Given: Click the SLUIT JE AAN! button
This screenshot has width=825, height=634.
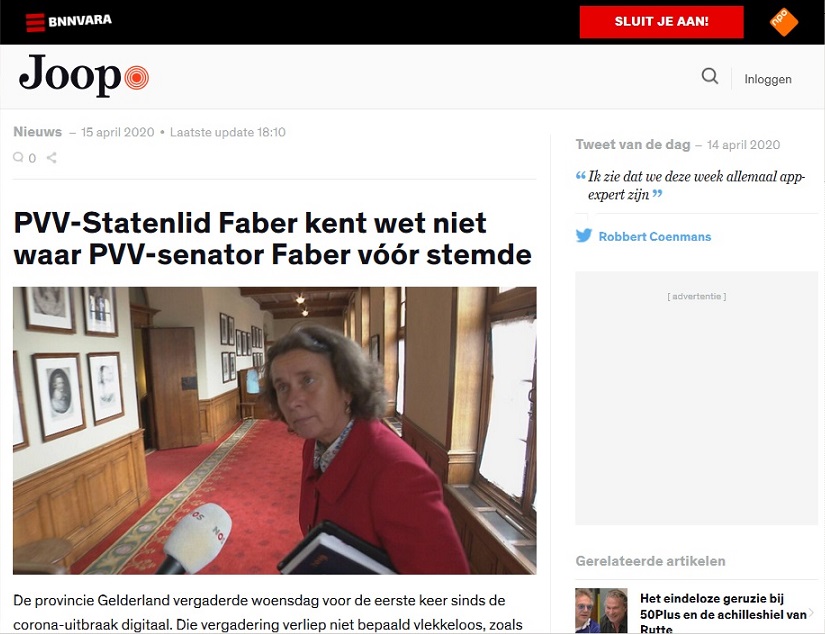Looking at the screenshot, I should [x=661, y=22].
